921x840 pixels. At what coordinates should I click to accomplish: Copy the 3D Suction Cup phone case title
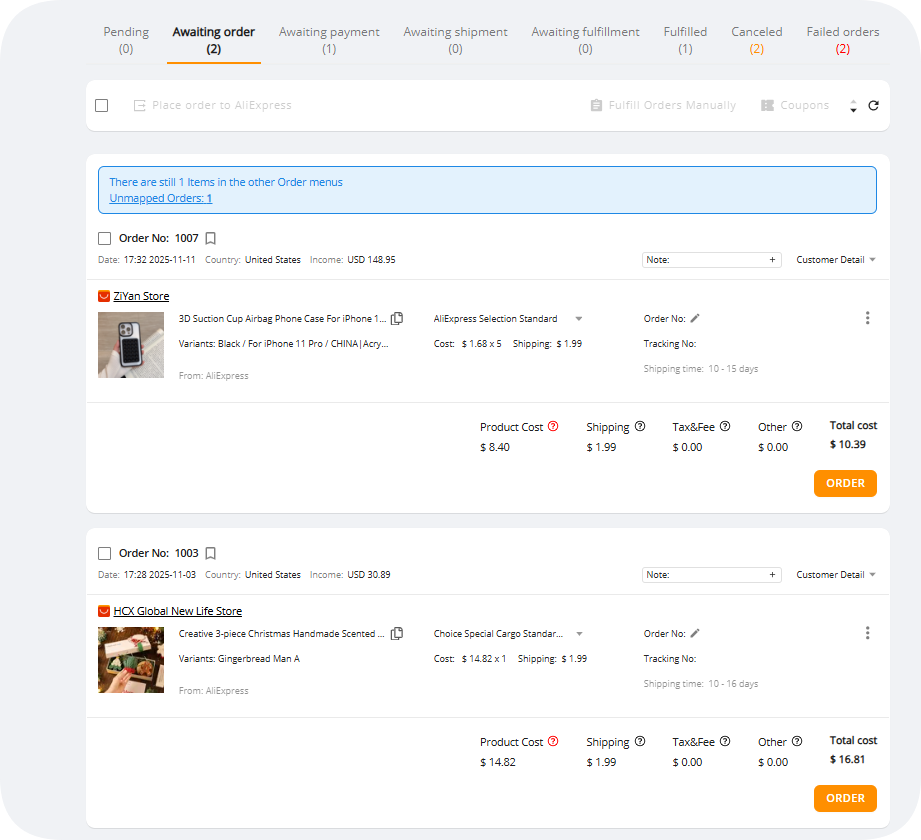click(x=397, y=319)
